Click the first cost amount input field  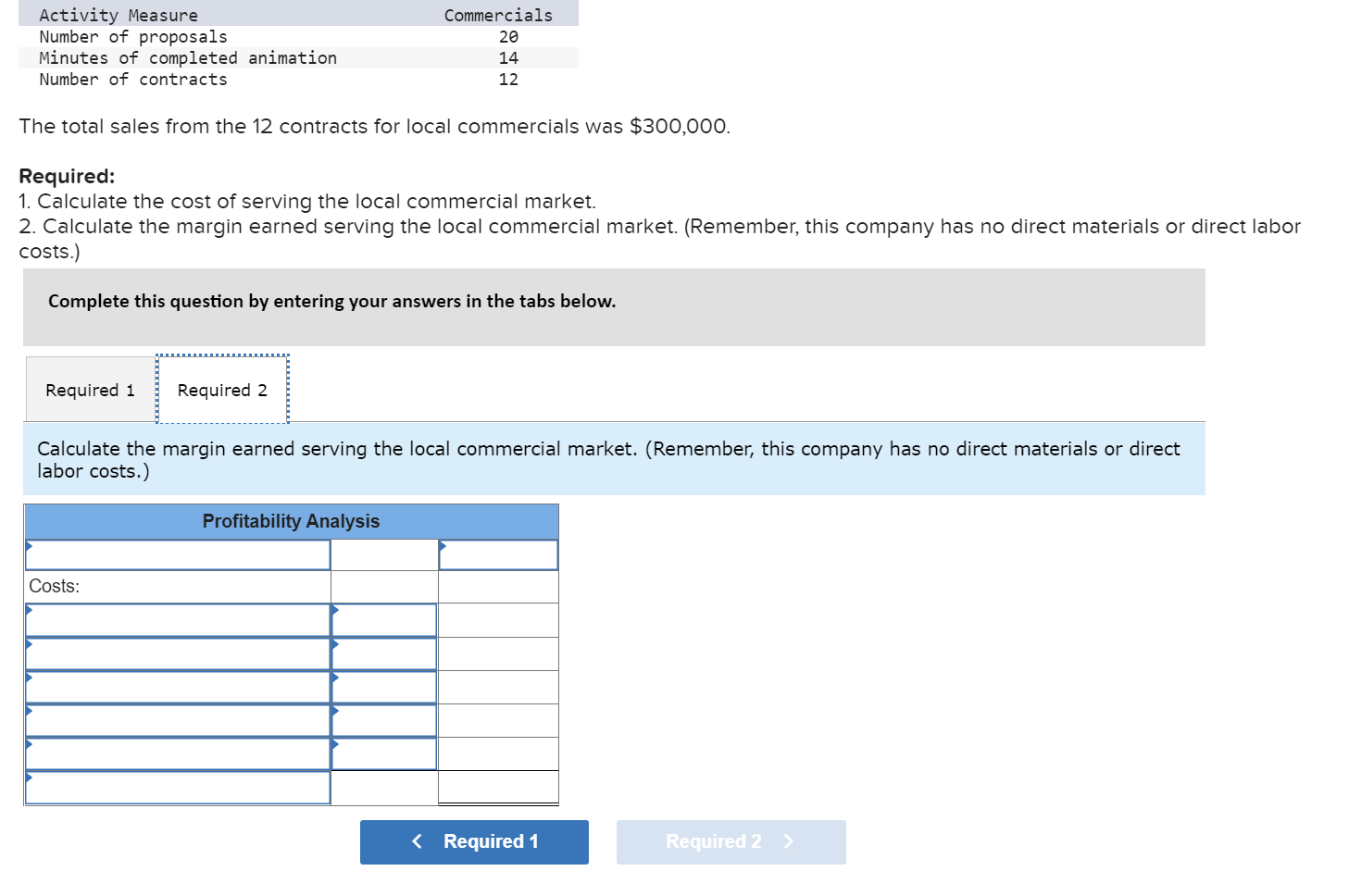(x=384, y=620)
